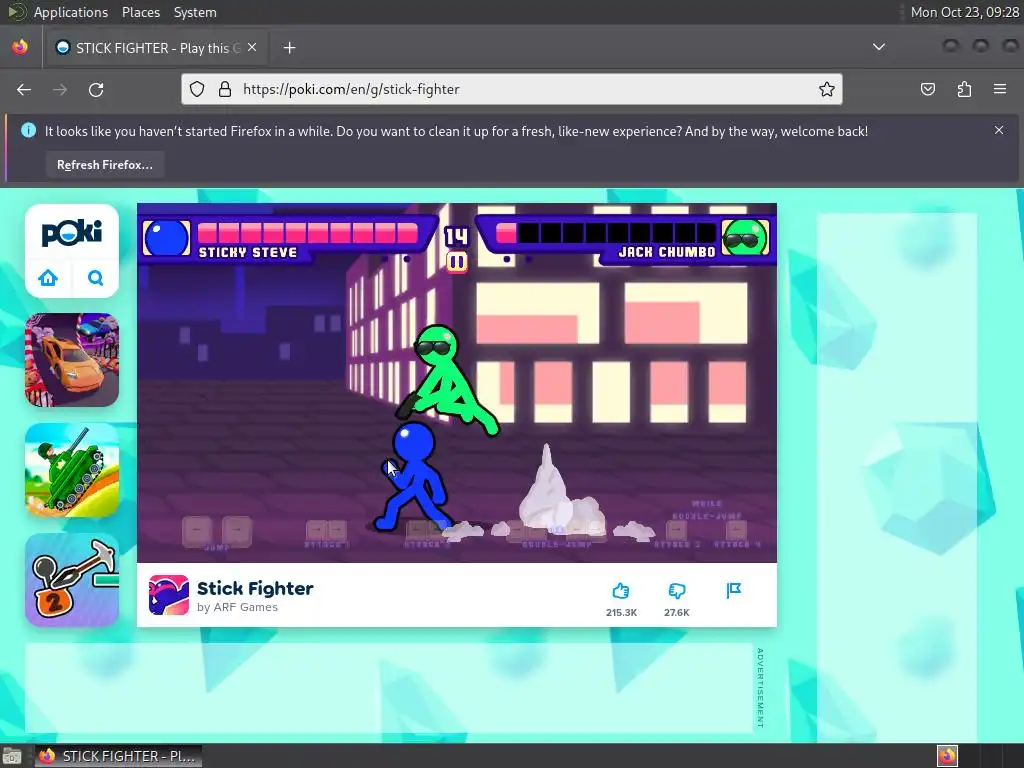
Task: Click the Poki logo
Action: click(x=72, y=233)
